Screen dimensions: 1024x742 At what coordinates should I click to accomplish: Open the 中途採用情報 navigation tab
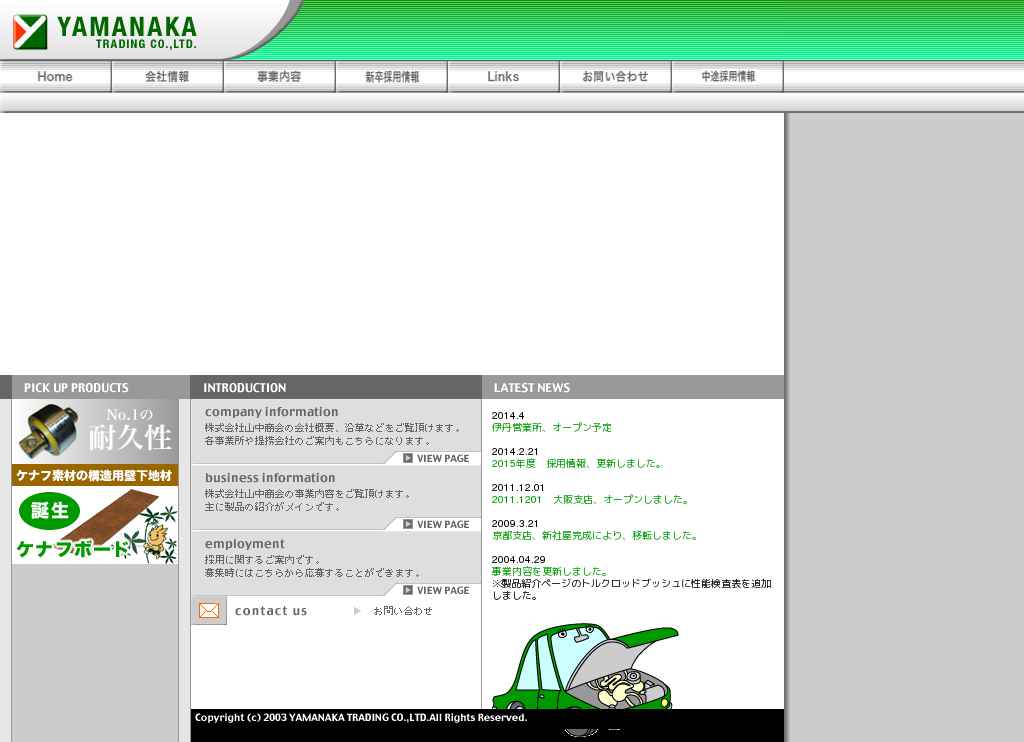[727, 77]
